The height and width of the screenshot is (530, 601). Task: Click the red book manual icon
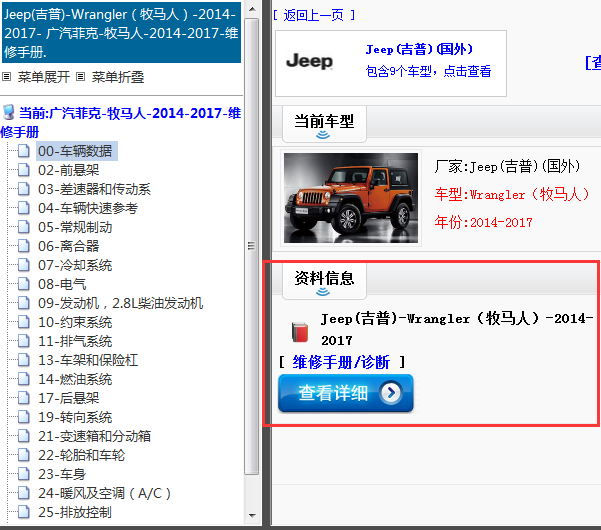click(300, 332)
